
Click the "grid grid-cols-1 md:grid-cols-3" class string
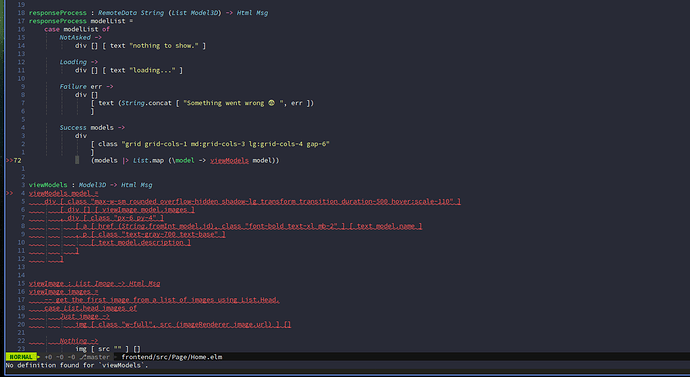click(x=225, y=144)
